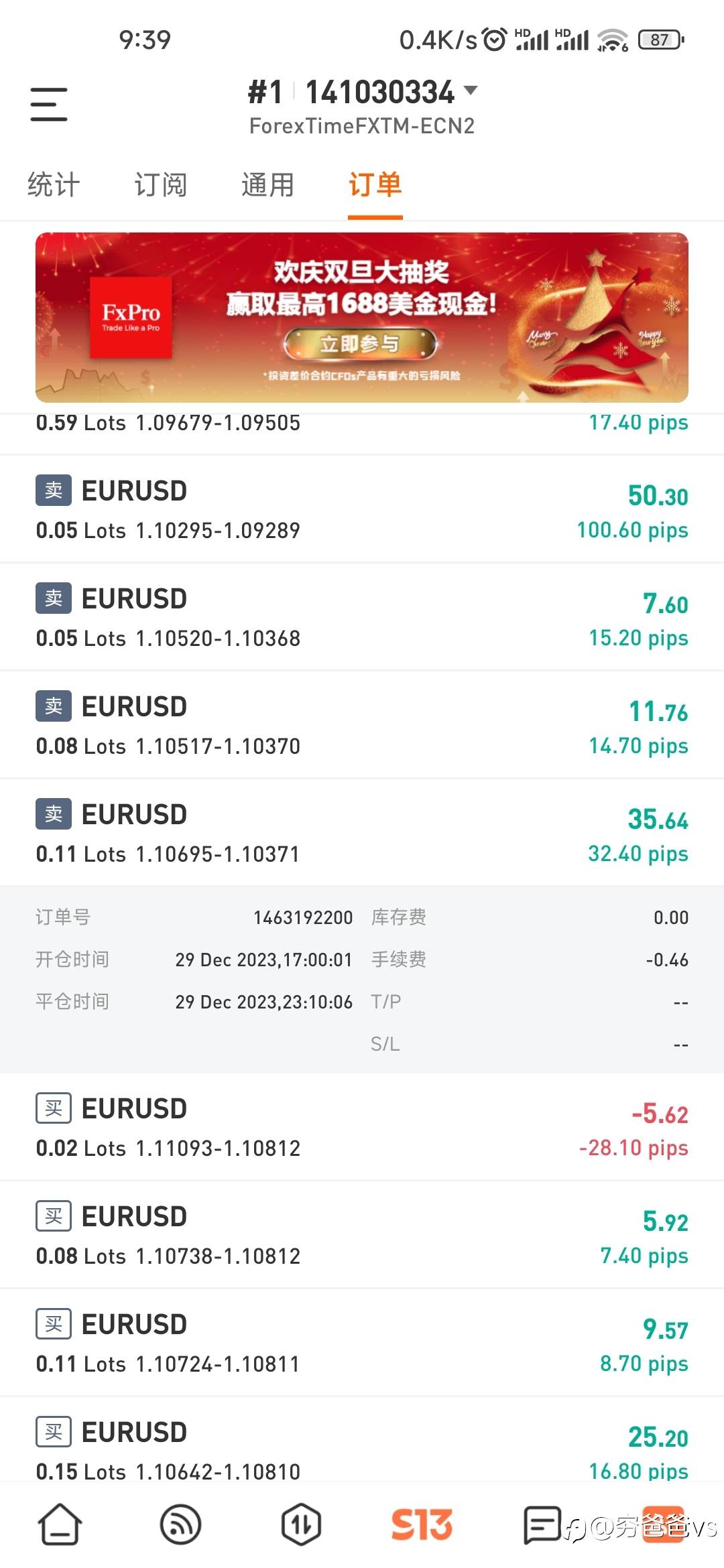Expand the losing -5.62 EURUSD order

[x=362, y=1127]
